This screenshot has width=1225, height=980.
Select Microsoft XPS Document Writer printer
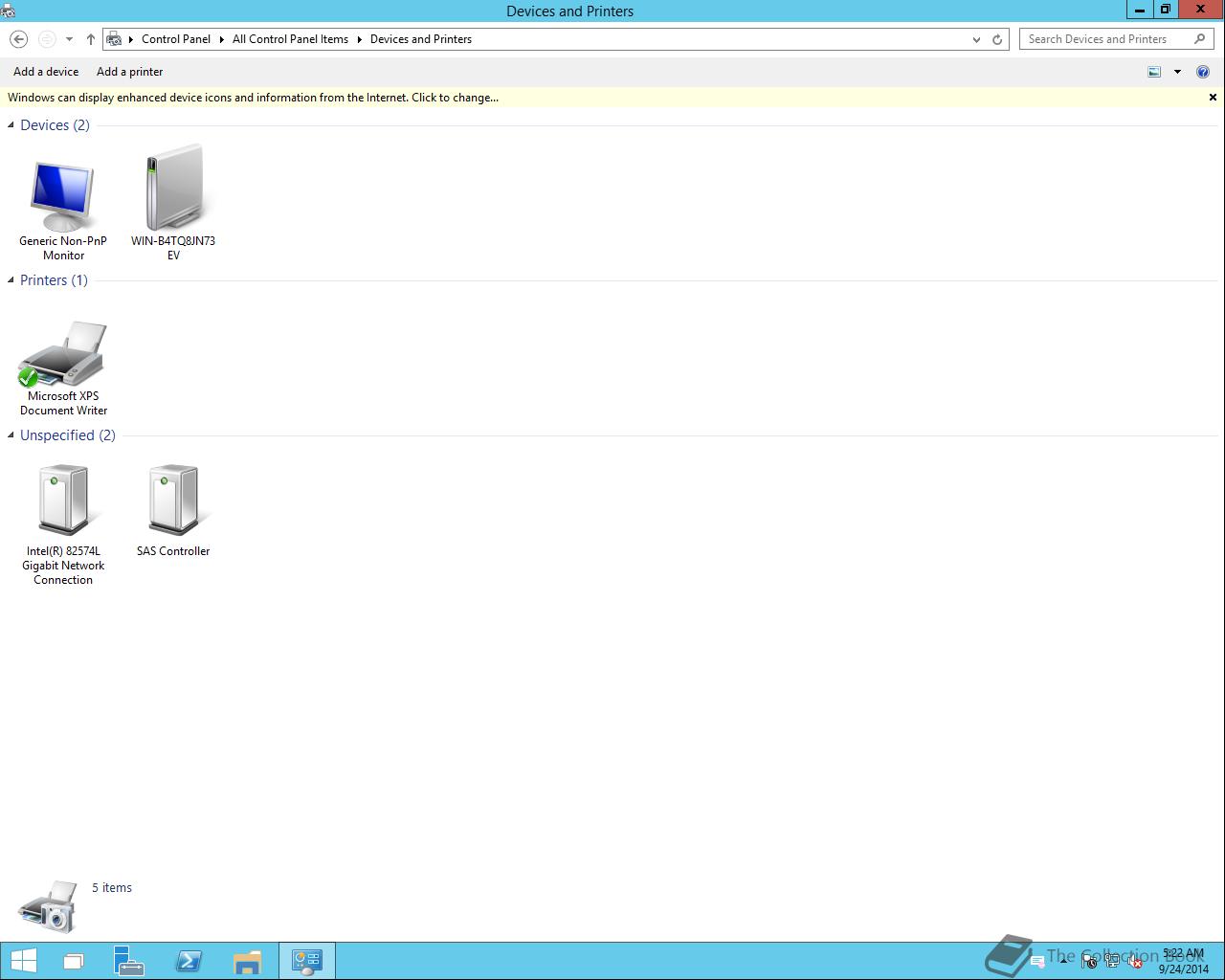[63, 368]
